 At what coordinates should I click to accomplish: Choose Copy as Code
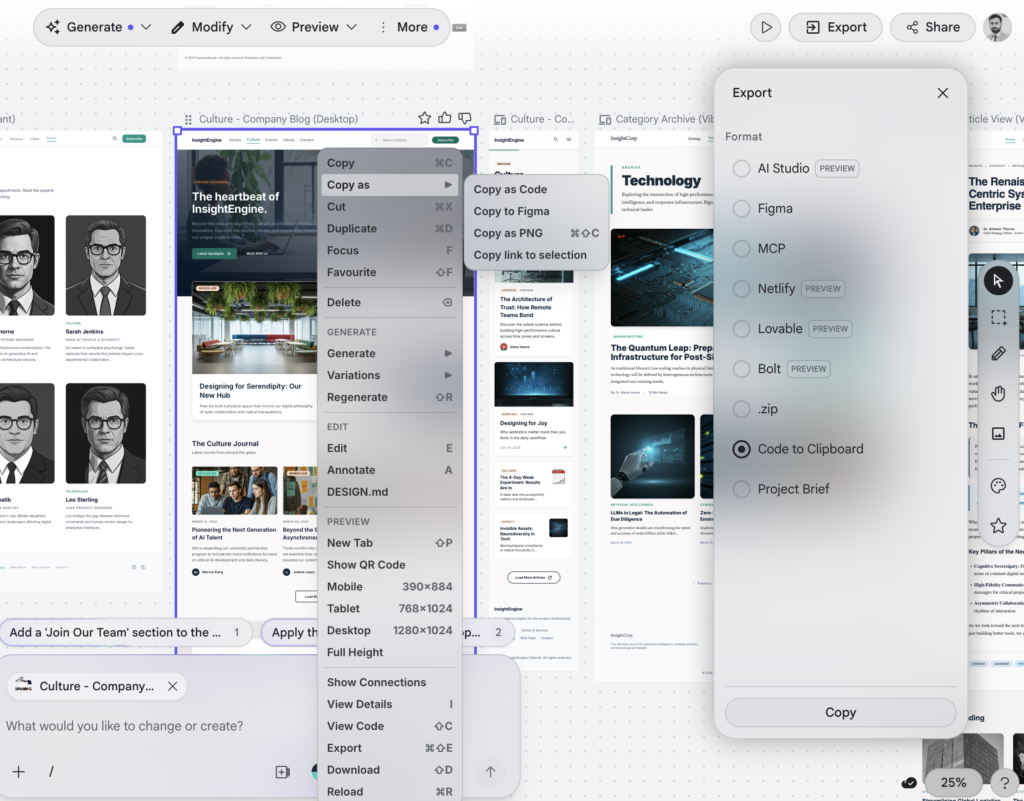[x=536, y=189]
